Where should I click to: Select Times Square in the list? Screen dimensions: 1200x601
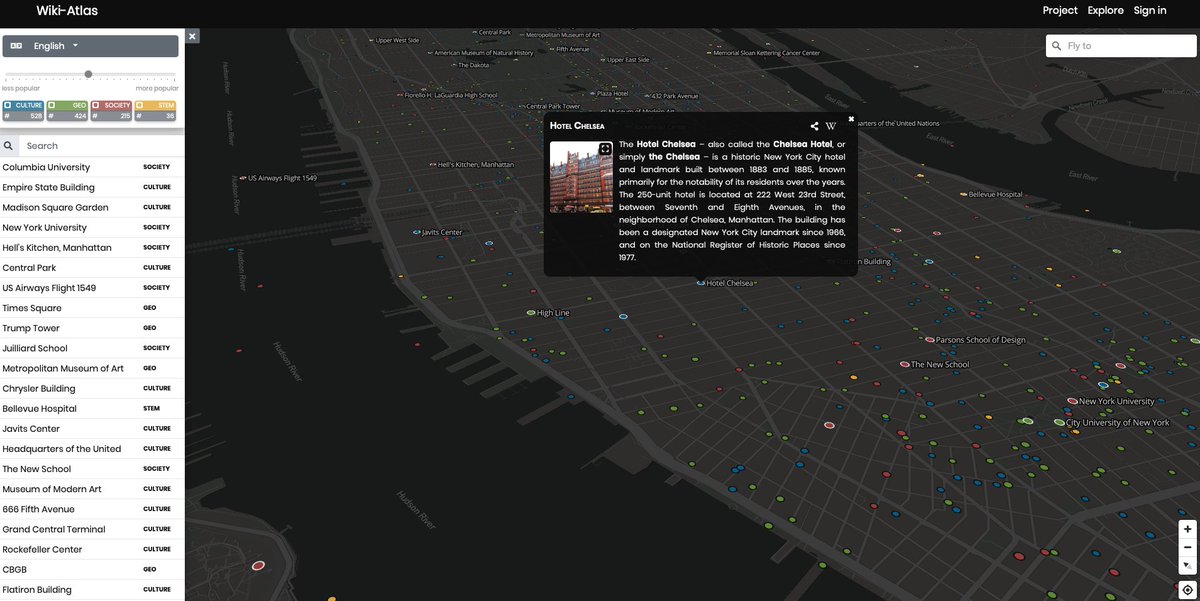[92, 308]
